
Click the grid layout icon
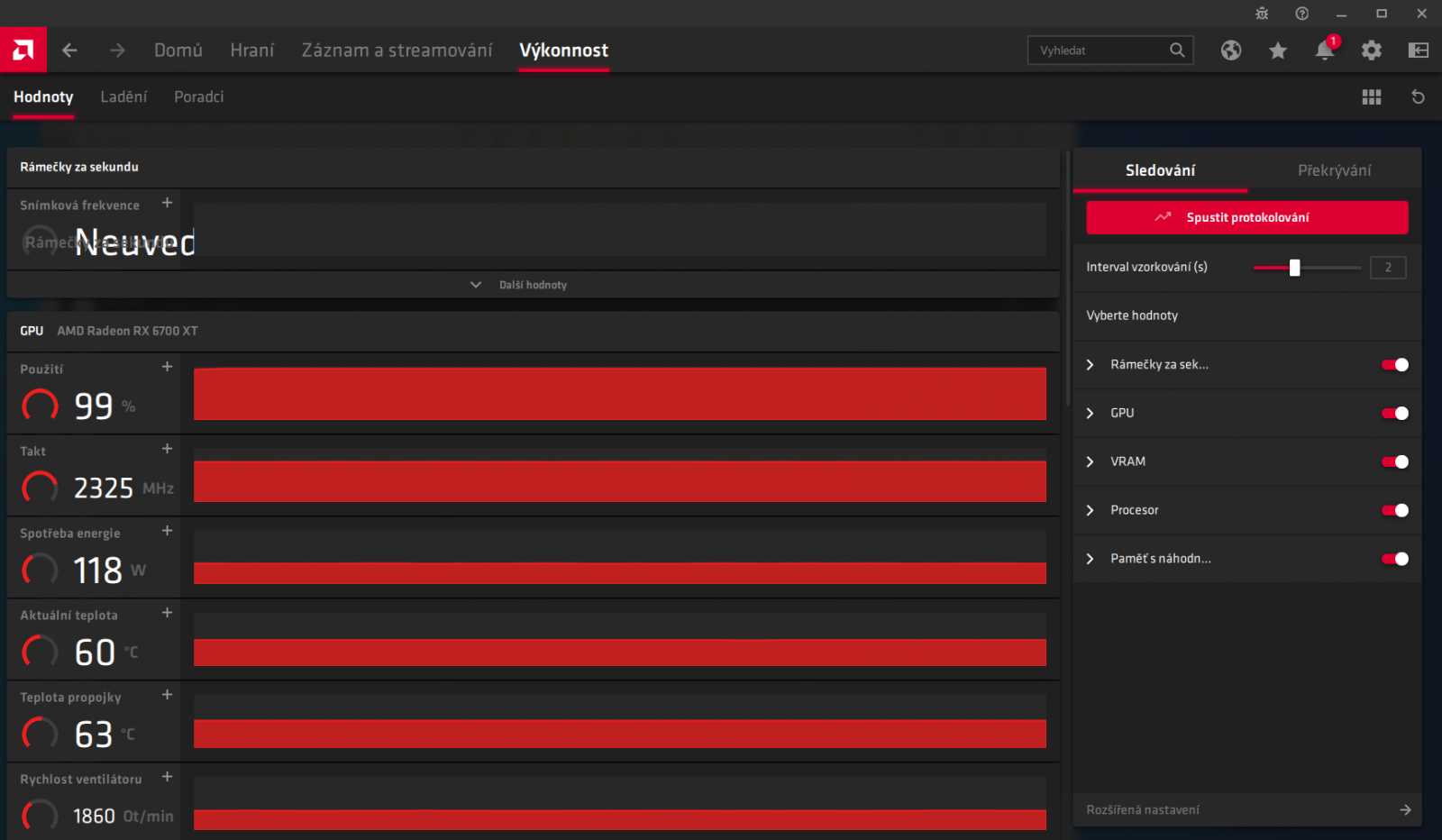[1372, 97]
